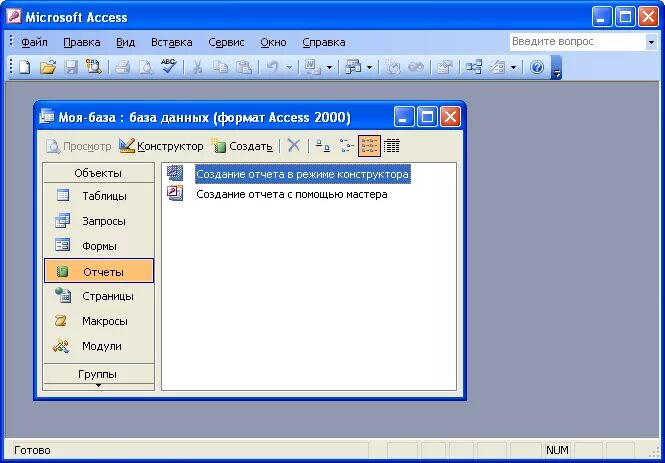Switch to Details (table) view

pyautogui.click(x=392, y=146)
